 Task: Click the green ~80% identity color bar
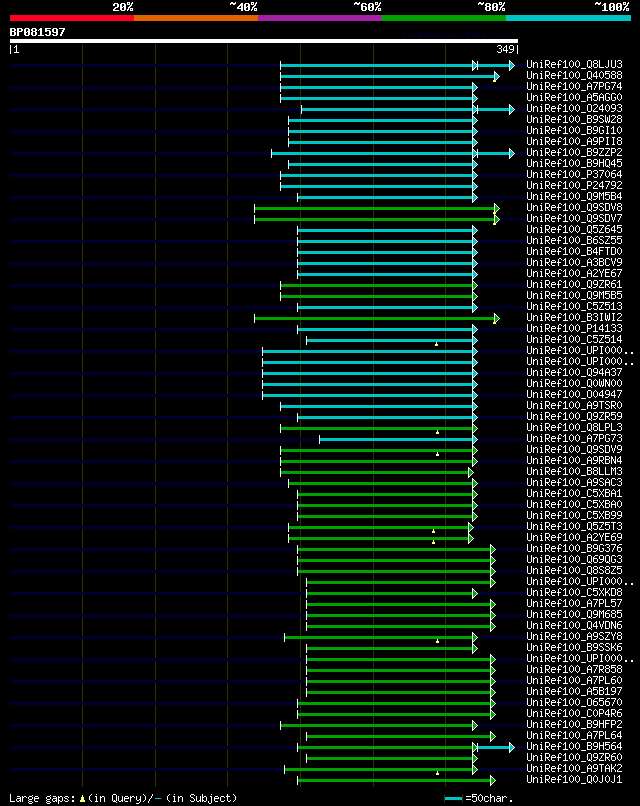(444, 18)
